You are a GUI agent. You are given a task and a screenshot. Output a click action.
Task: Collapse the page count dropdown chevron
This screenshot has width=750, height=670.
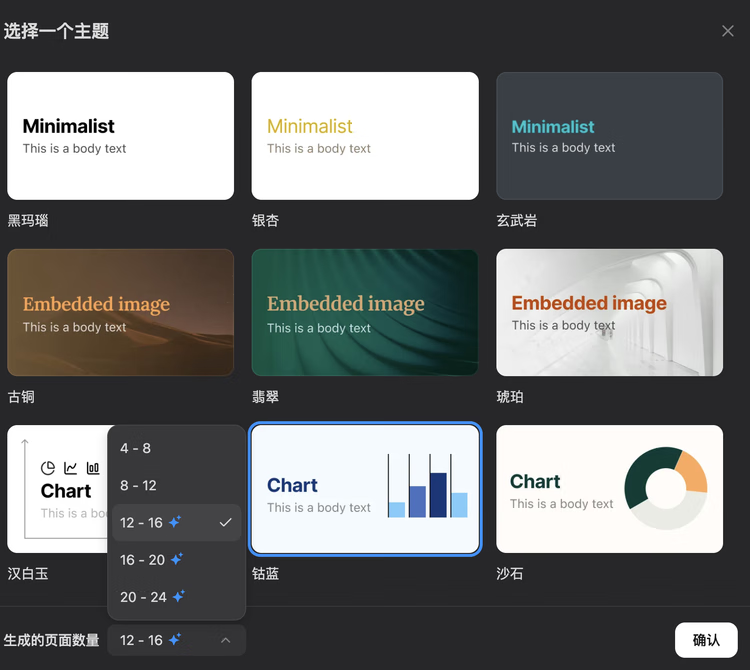click(226, 640)
